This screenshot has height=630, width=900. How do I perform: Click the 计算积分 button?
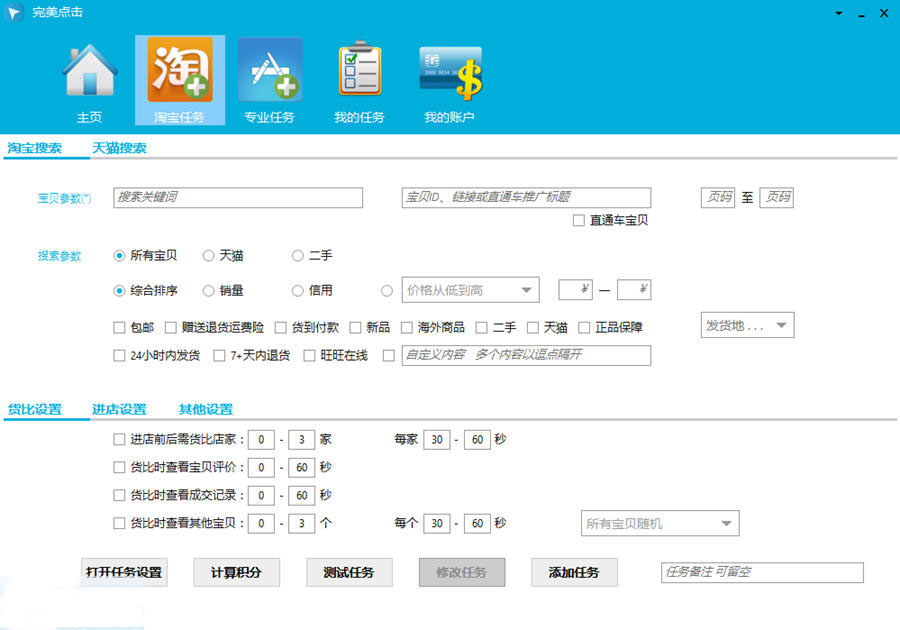click(x=236, y=572)
